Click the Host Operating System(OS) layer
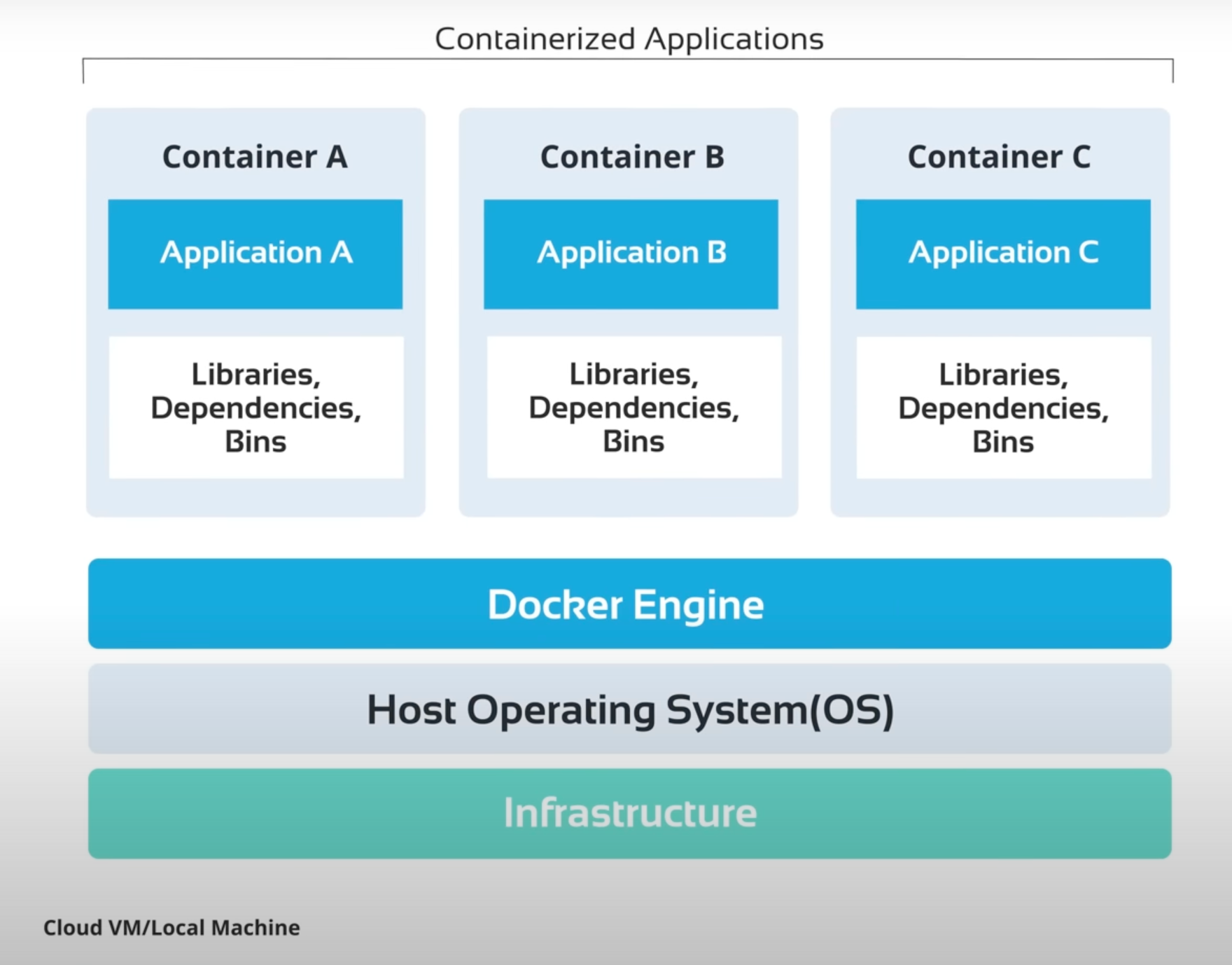Screen dimensions: 1232x965 point(628,709)
